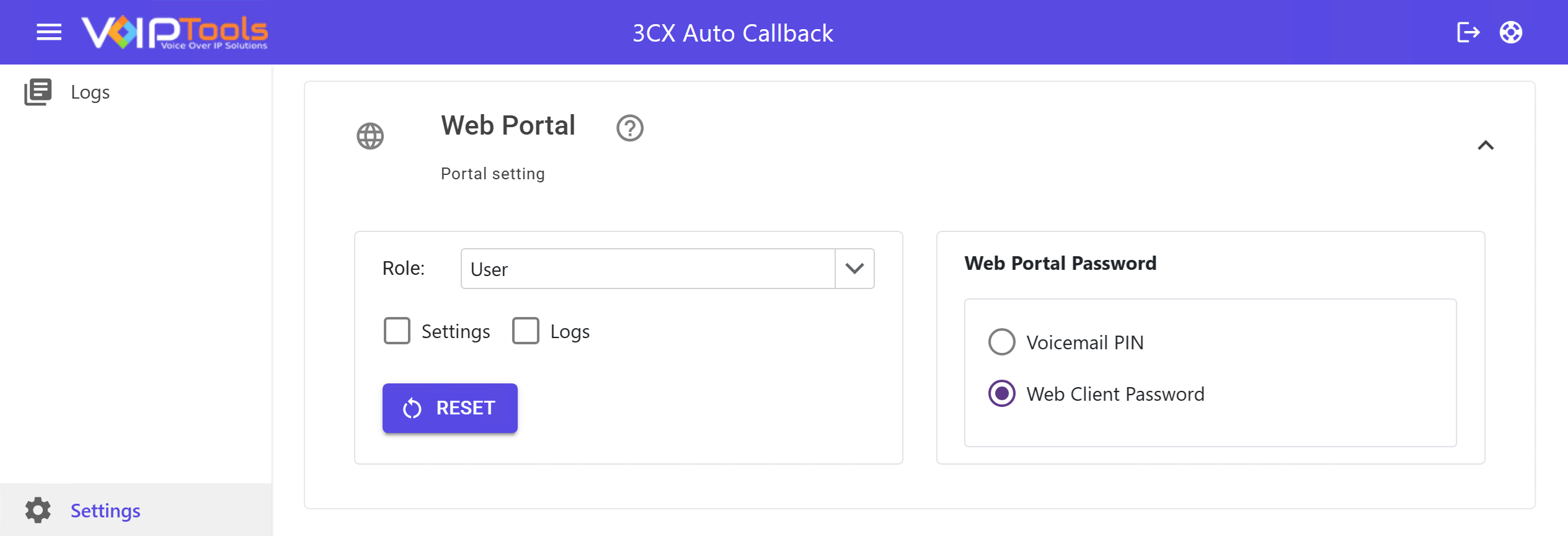Open Web Portal help question mark
This screenshot has height=536, width=1568.
tap(630, 128)
